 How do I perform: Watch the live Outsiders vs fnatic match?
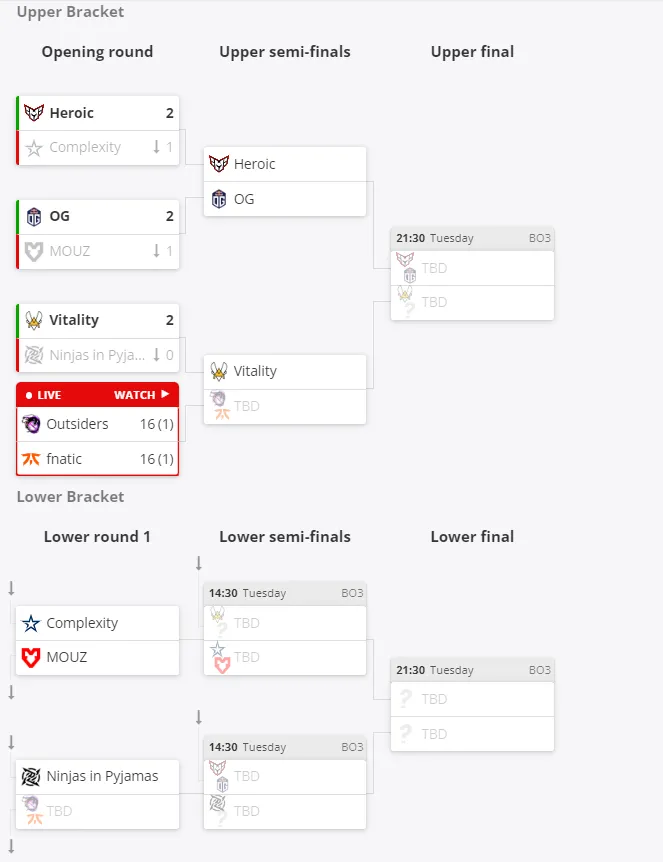(141, 395)
